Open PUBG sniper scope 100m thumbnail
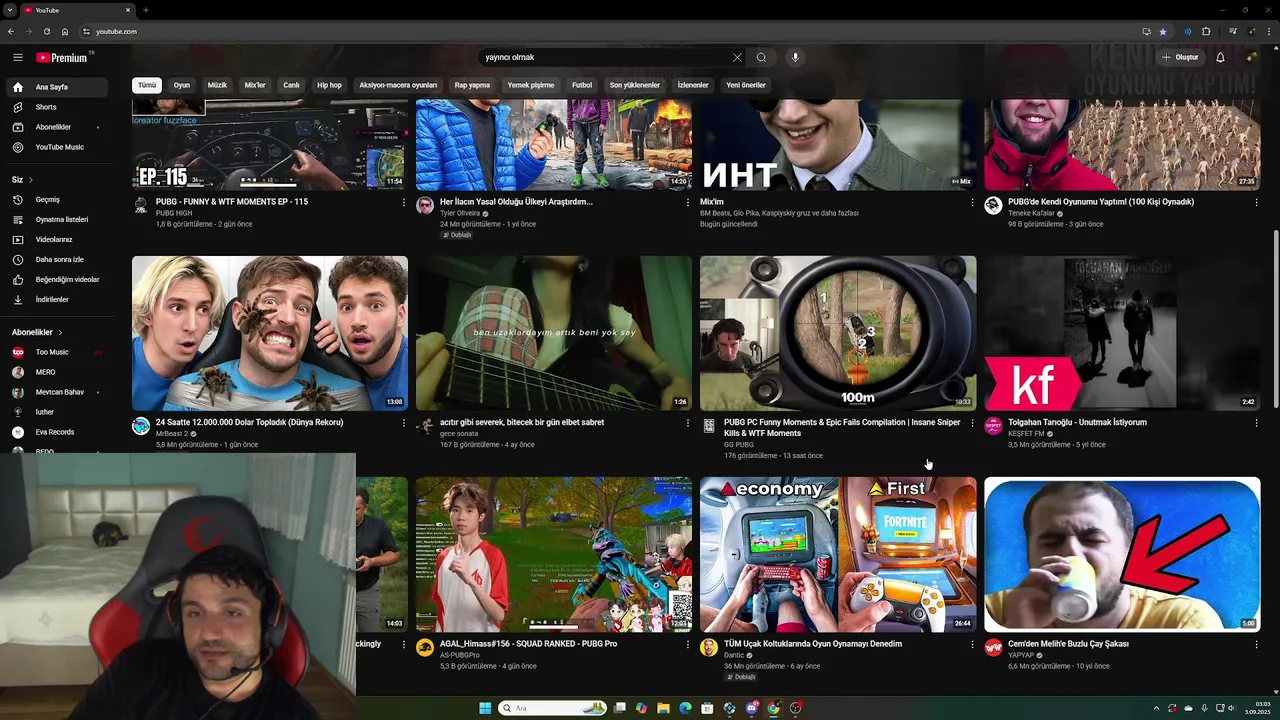 click(x=838, y=333)
